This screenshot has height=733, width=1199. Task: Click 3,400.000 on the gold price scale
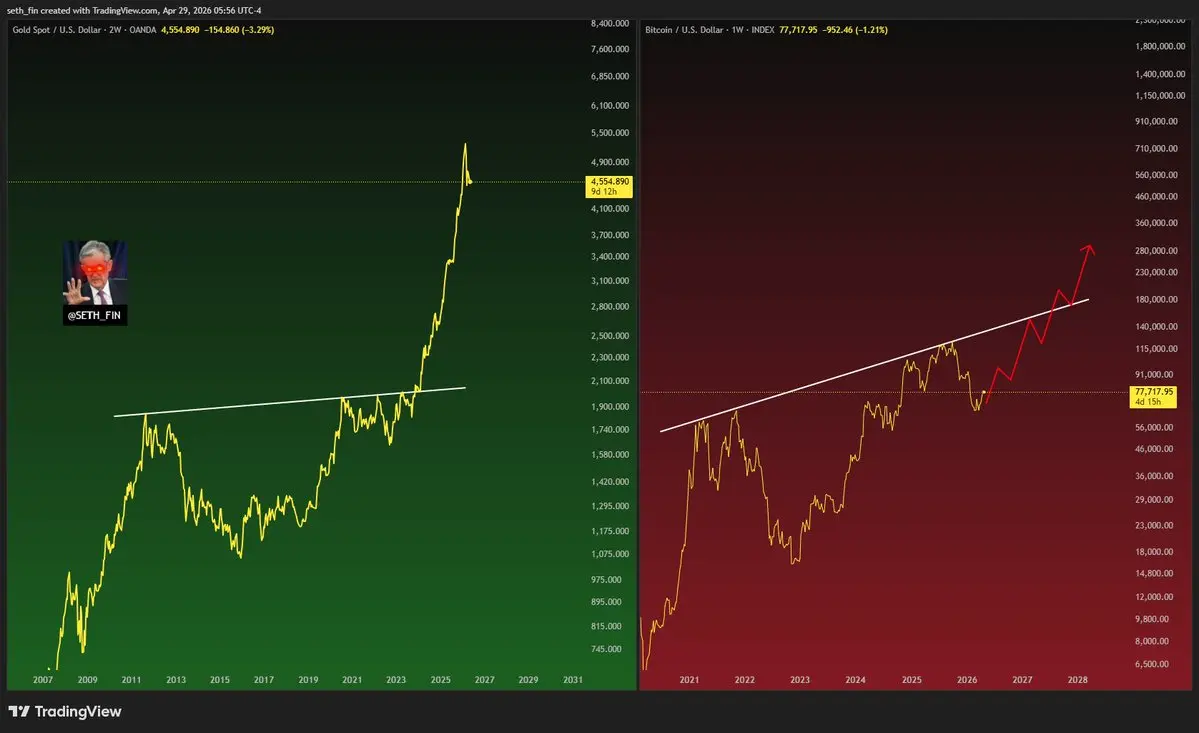[x=609, y=257]
